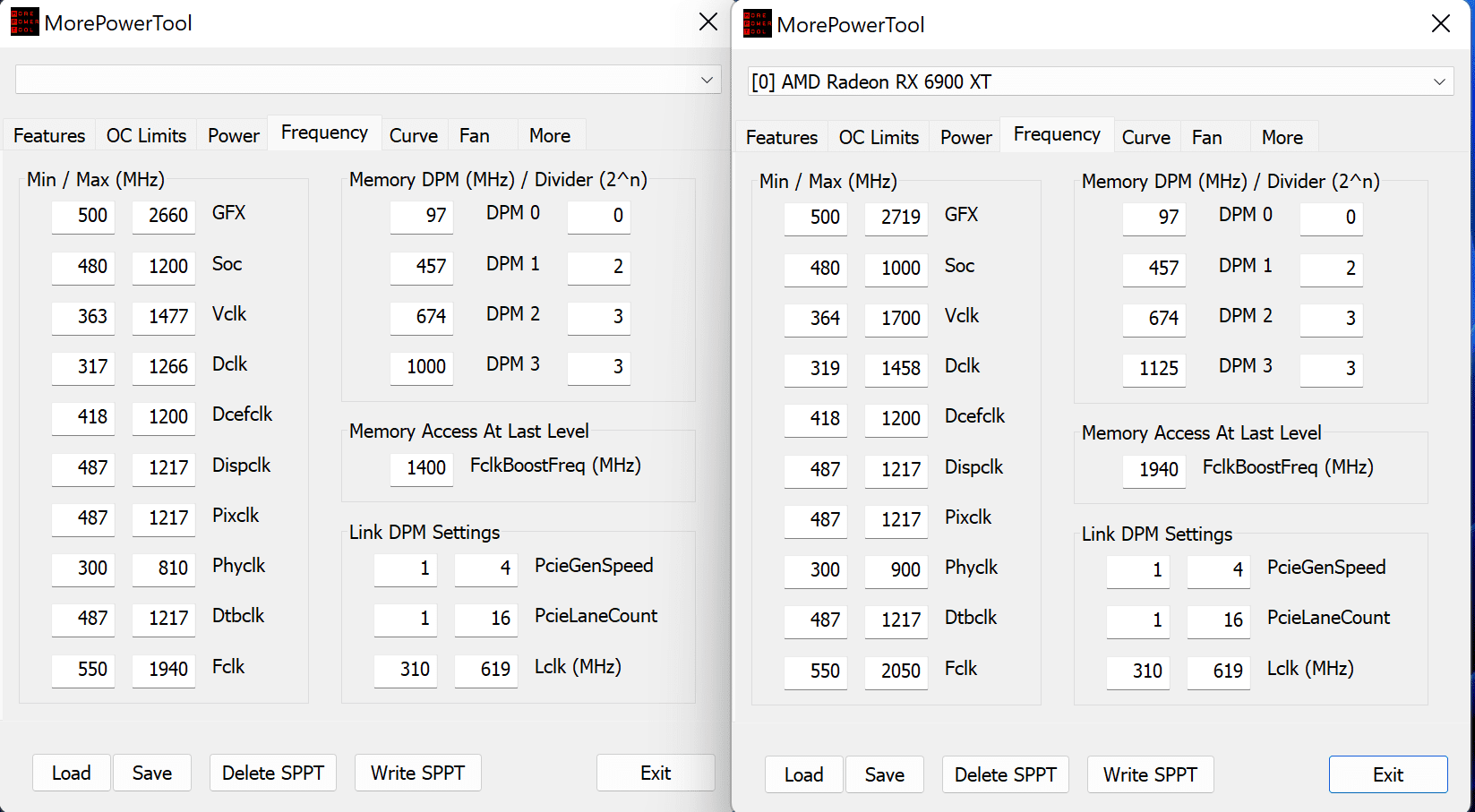The image size is (1475, 812).
Task: Edit GFX min field 500 in left window
Action: tap(83, 216)
